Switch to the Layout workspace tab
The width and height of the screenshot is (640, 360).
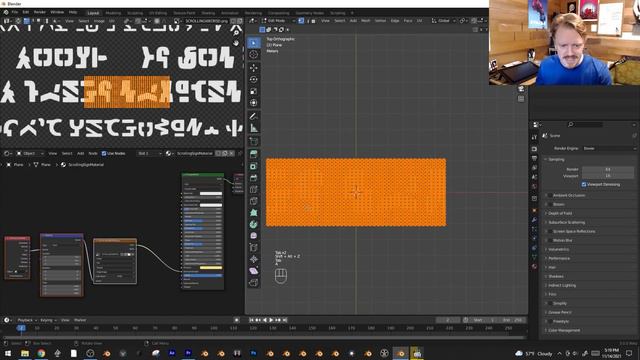tap(93, 13)
